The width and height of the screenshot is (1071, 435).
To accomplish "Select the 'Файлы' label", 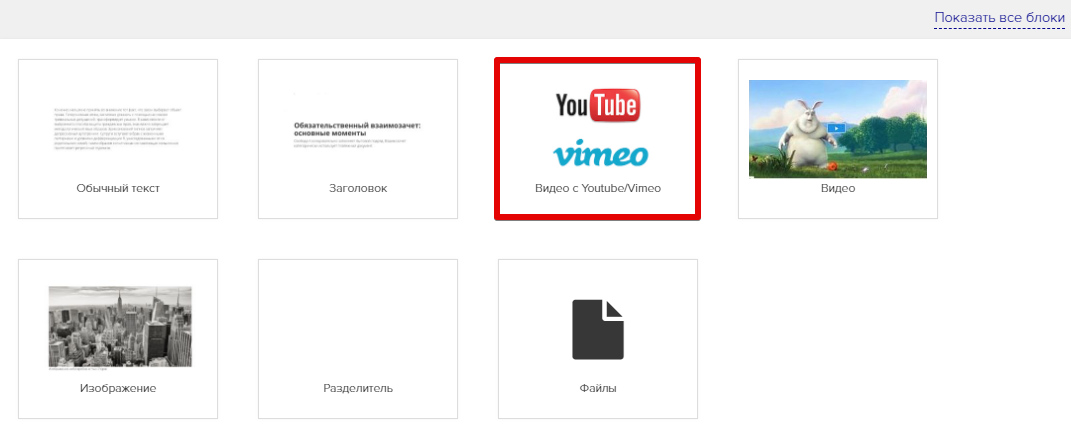I will click(598, 389).
